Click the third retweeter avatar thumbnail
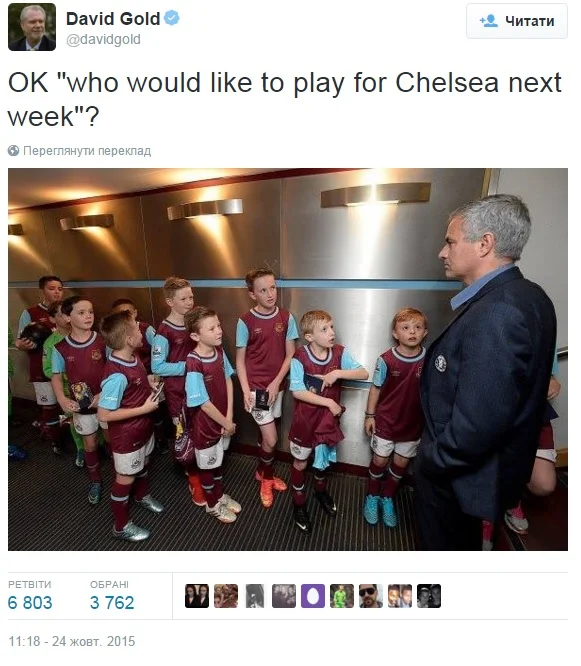Image resolution: width=581 pixels, height=666 pixels. [x=255, y=596]
